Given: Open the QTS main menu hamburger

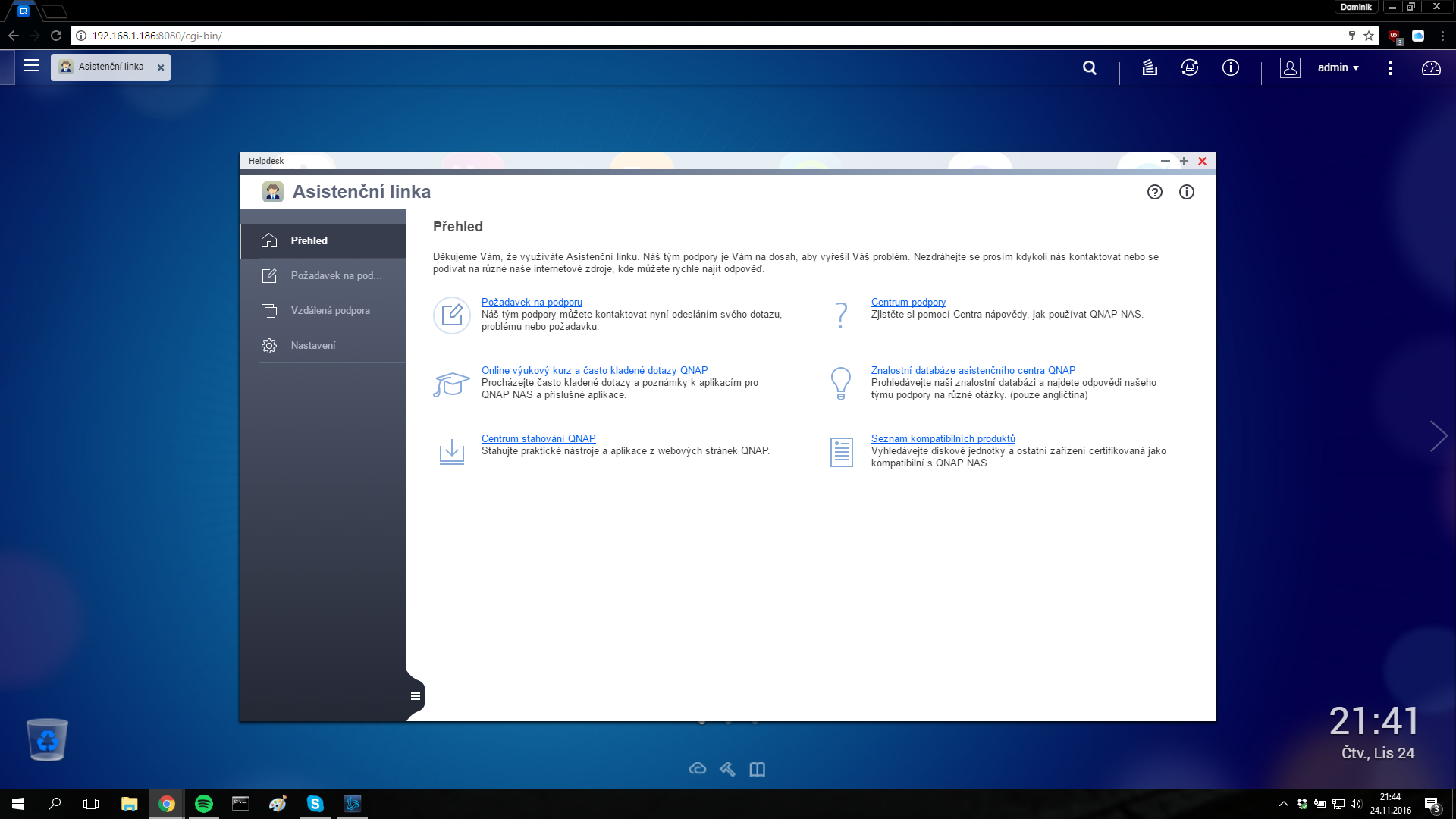Looking at the screenshot, I should (31, 66).
